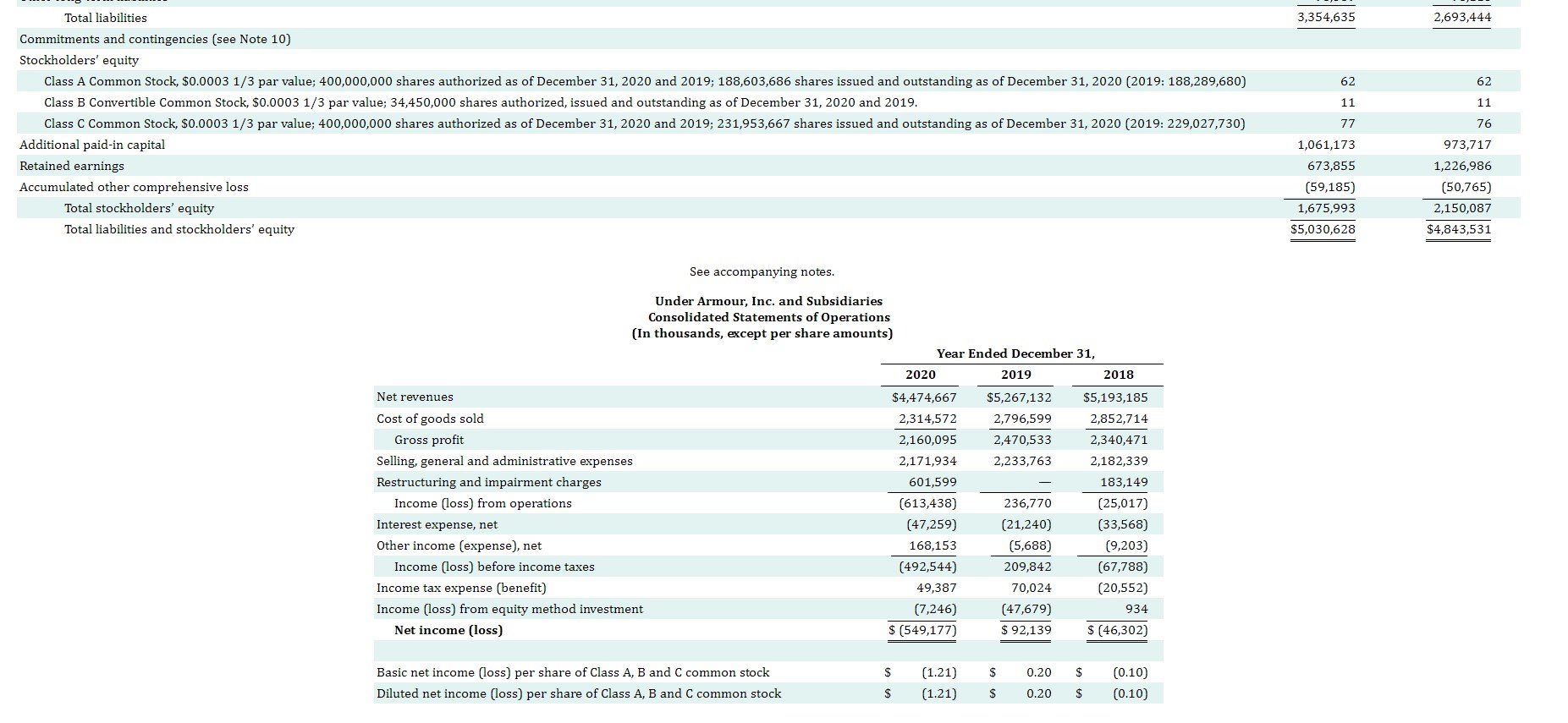The image size is (1568, 723).
Task: Click the 2,314,572 cost of goods value
Action: pyautogui.click(x=927, y=419)
